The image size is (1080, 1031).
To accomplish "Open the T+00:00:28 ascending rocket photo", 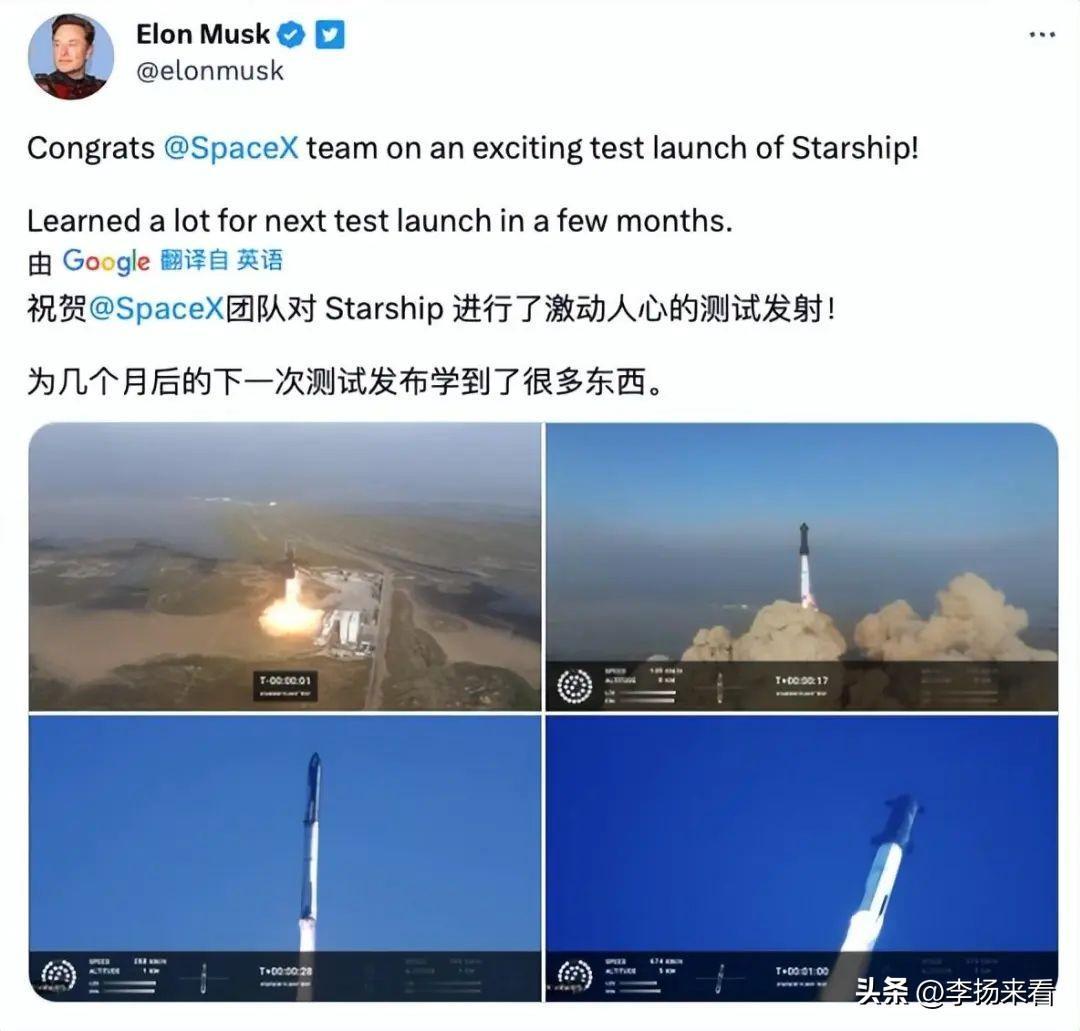I will (284, 858).
